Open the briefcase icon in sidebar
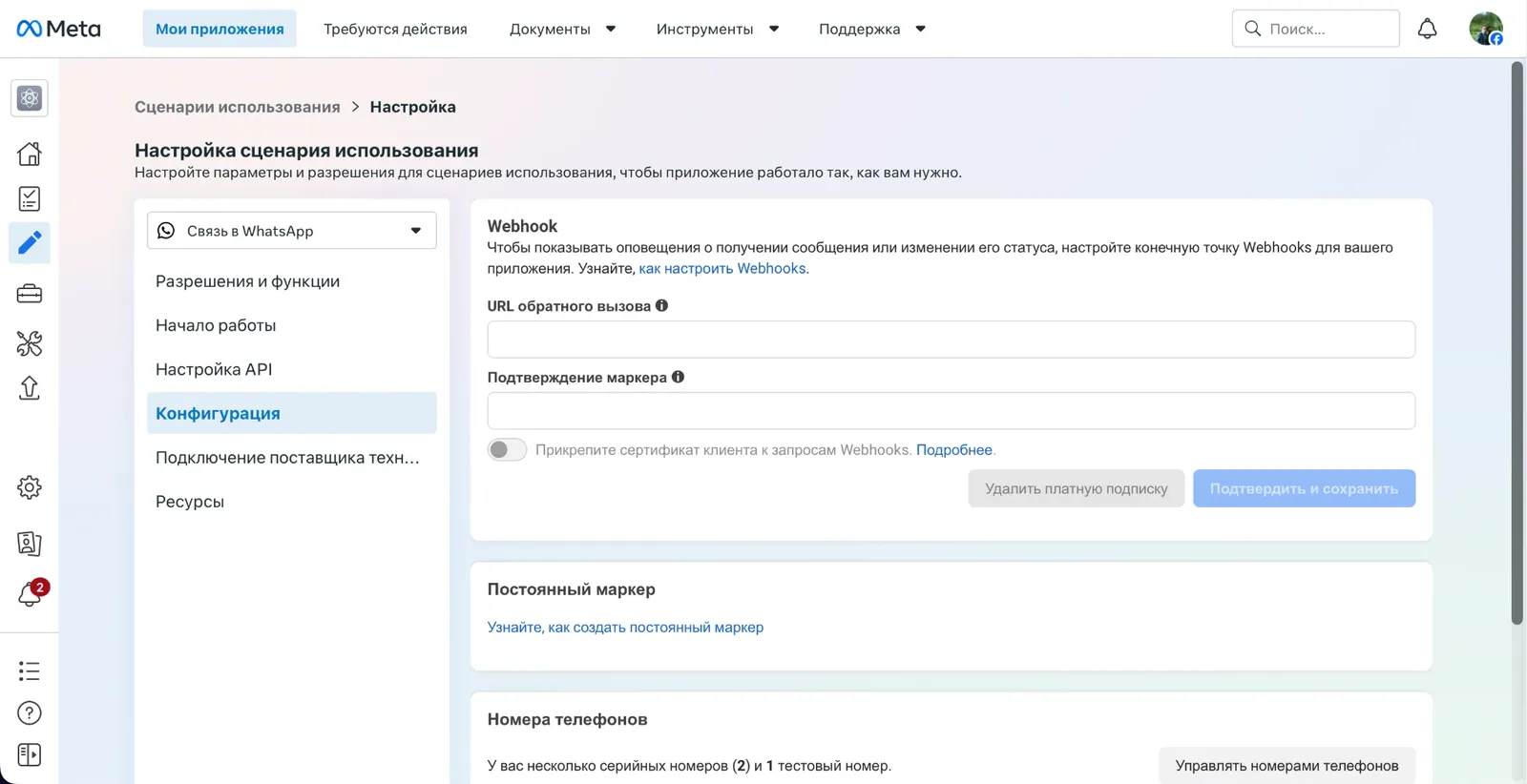 pyautogui.click(x=30, y=294)
